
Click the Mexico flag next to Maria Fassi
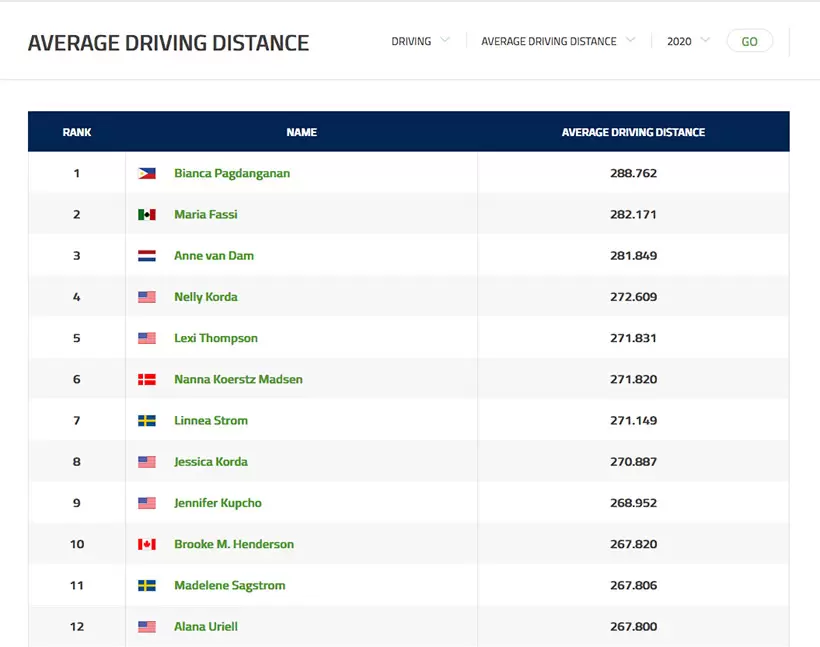click(147, 215)
